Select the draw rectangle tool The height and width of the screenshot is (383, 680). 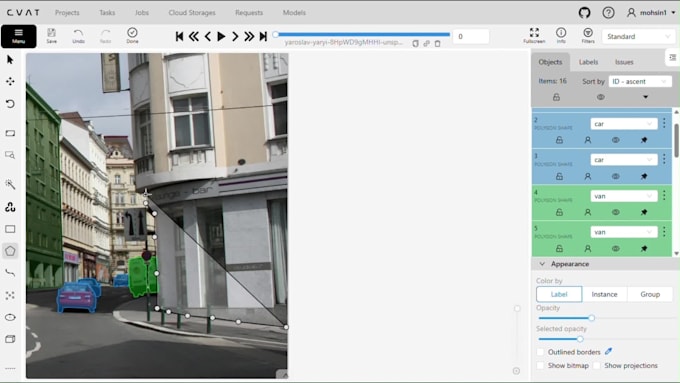tap(10, 229)
